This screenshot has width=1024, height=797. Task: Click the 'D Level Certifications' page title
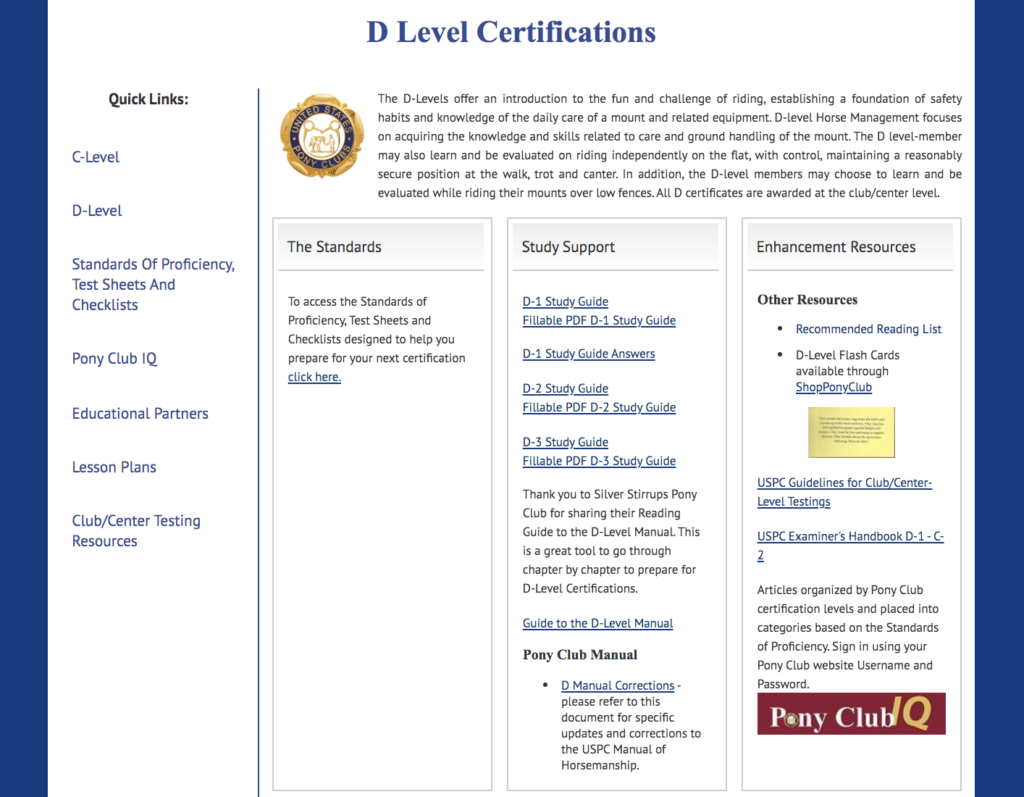tap(511, 32)
